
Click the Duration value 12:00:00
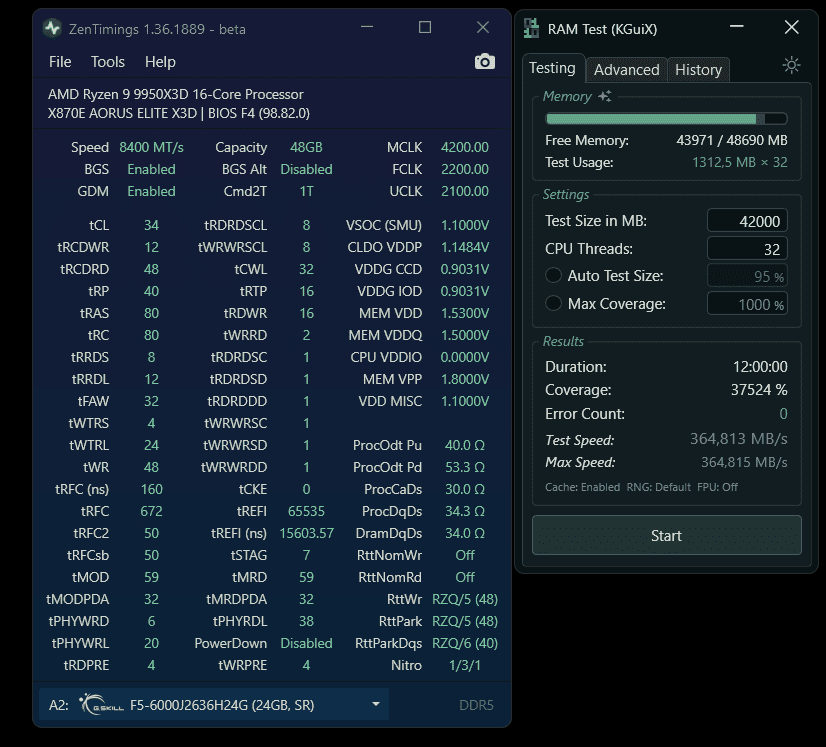coord(760,367)
